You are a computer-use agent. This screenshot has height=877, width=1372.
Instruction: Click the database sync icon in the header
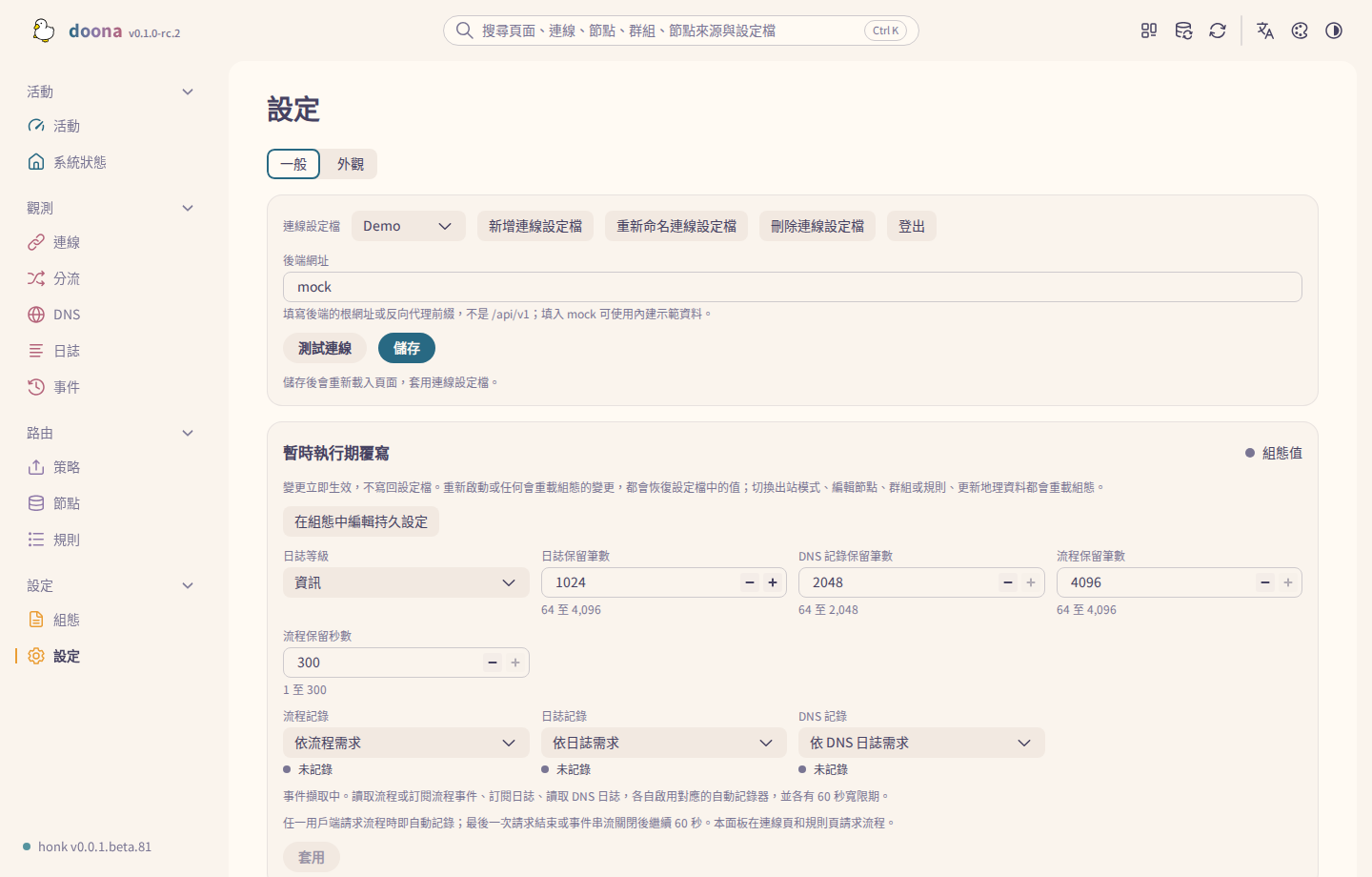click(1183, 31)
